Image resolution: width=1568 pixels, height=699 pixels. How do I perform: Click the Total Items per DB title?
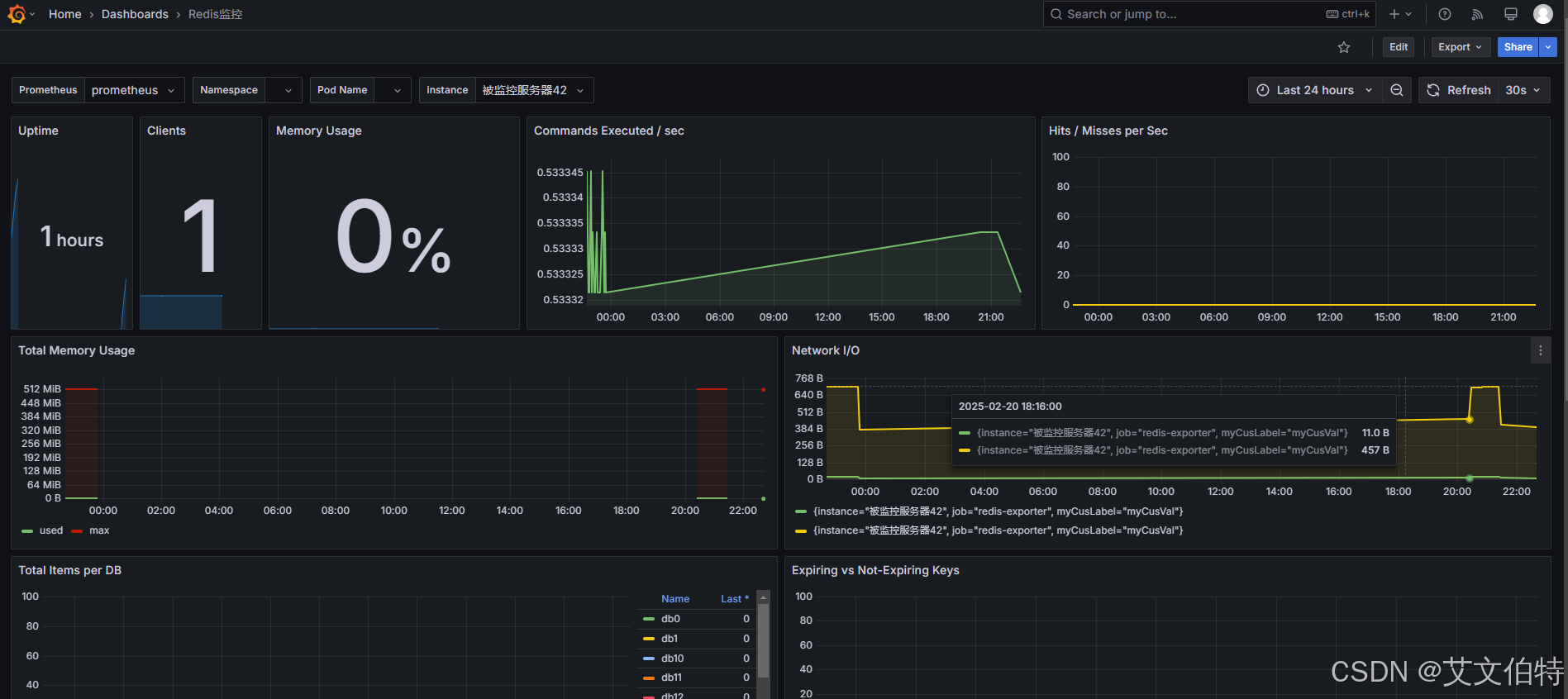(69, 570)
